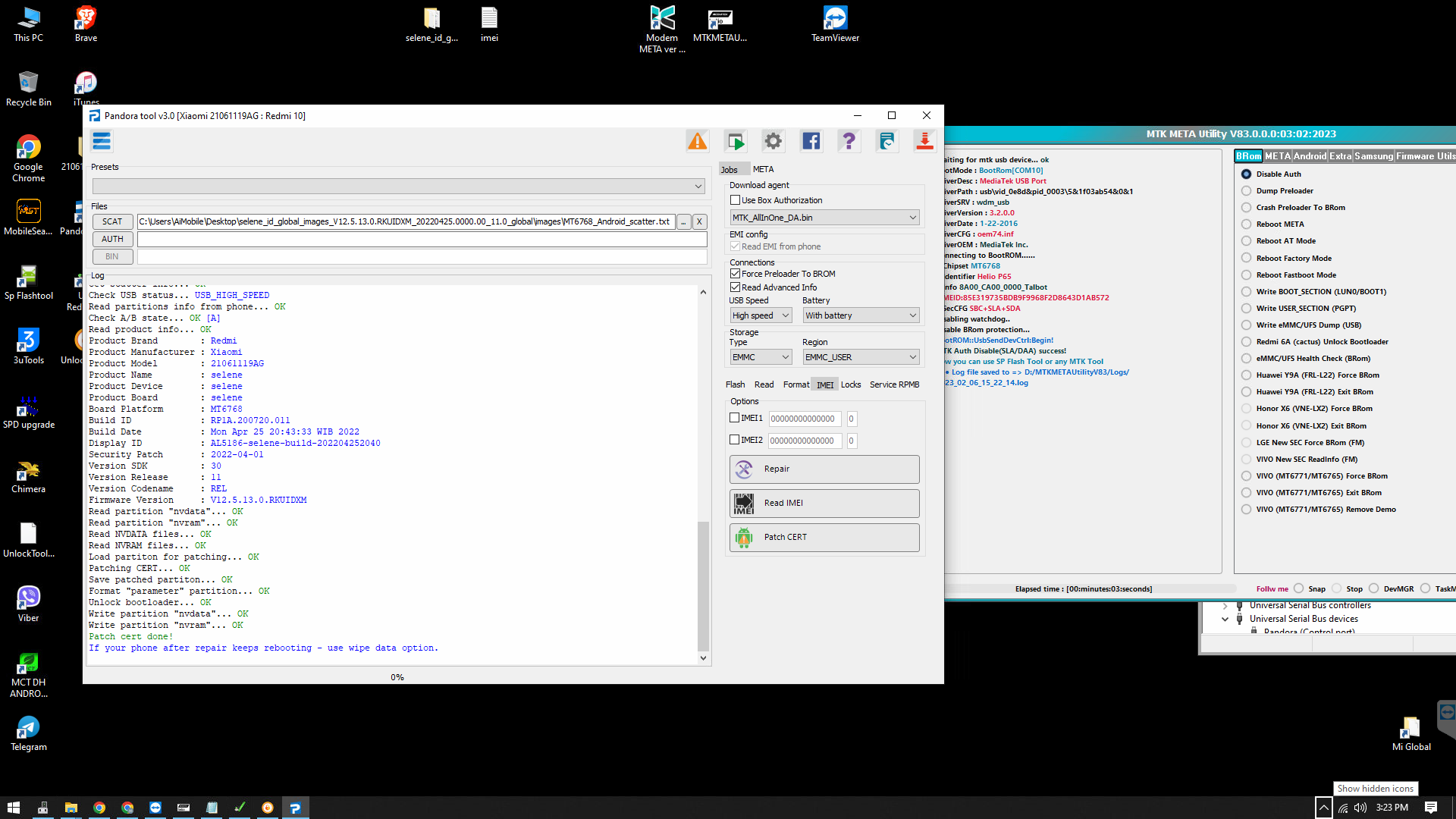Open the Android tab in MTK META Utility

(x=1310, y=156)
